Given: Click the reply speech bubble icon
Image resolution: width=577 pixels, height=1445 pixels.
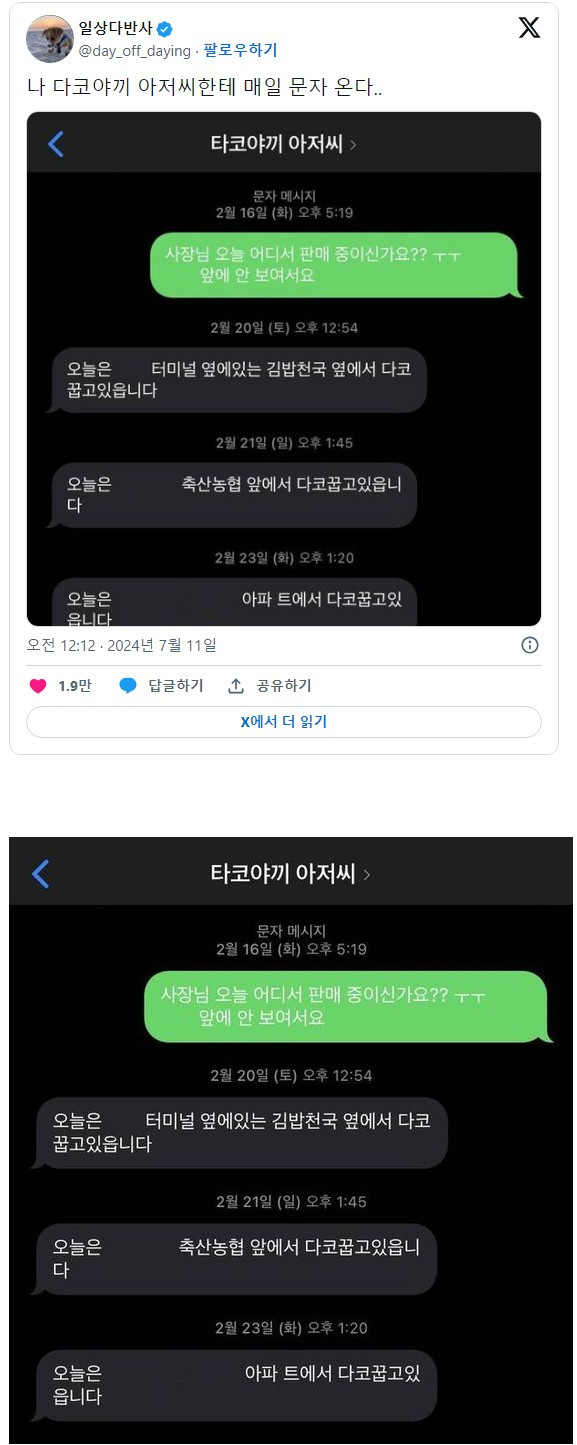Looking at the screenshot, I should (128, 686).
